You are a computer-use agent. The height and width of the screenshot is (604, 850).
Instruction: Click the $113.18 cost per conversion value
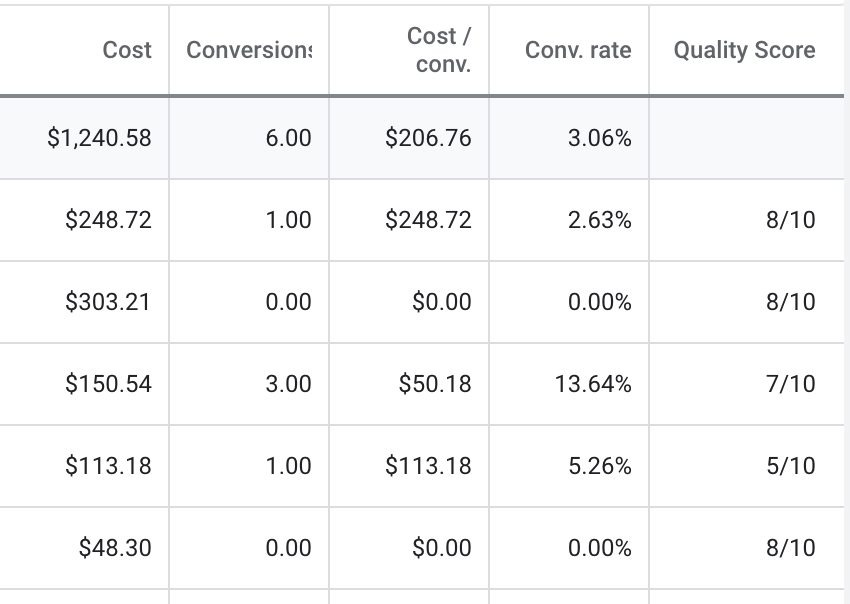click(x=428, y=466)
